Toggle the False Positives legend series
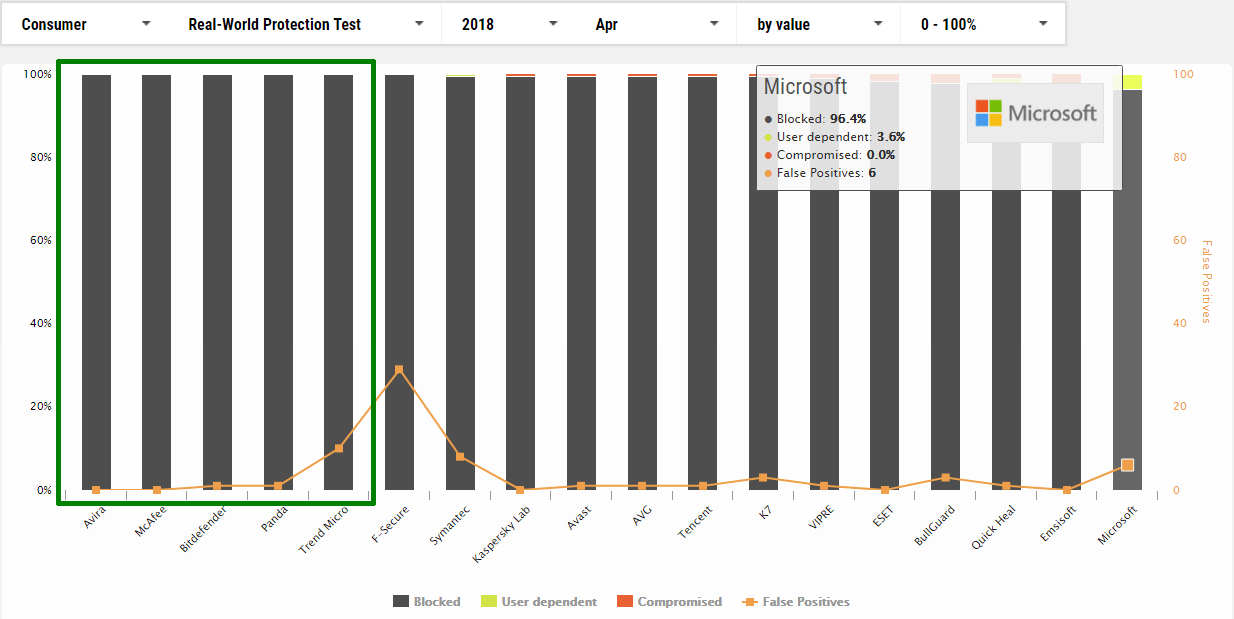The width and height of the screenshot is (1234, 619). pyautogui.click(x=795, y=602)
